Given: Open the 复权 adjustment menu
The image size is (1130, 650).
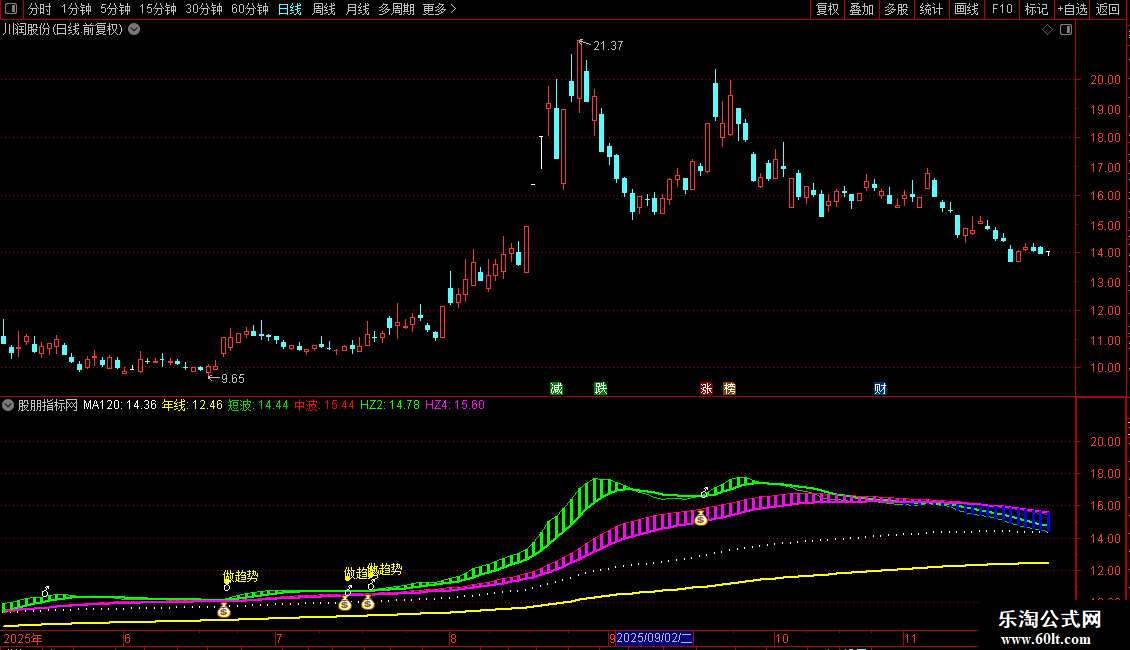Looking at the screenshot, I should (x=827, y=9).
